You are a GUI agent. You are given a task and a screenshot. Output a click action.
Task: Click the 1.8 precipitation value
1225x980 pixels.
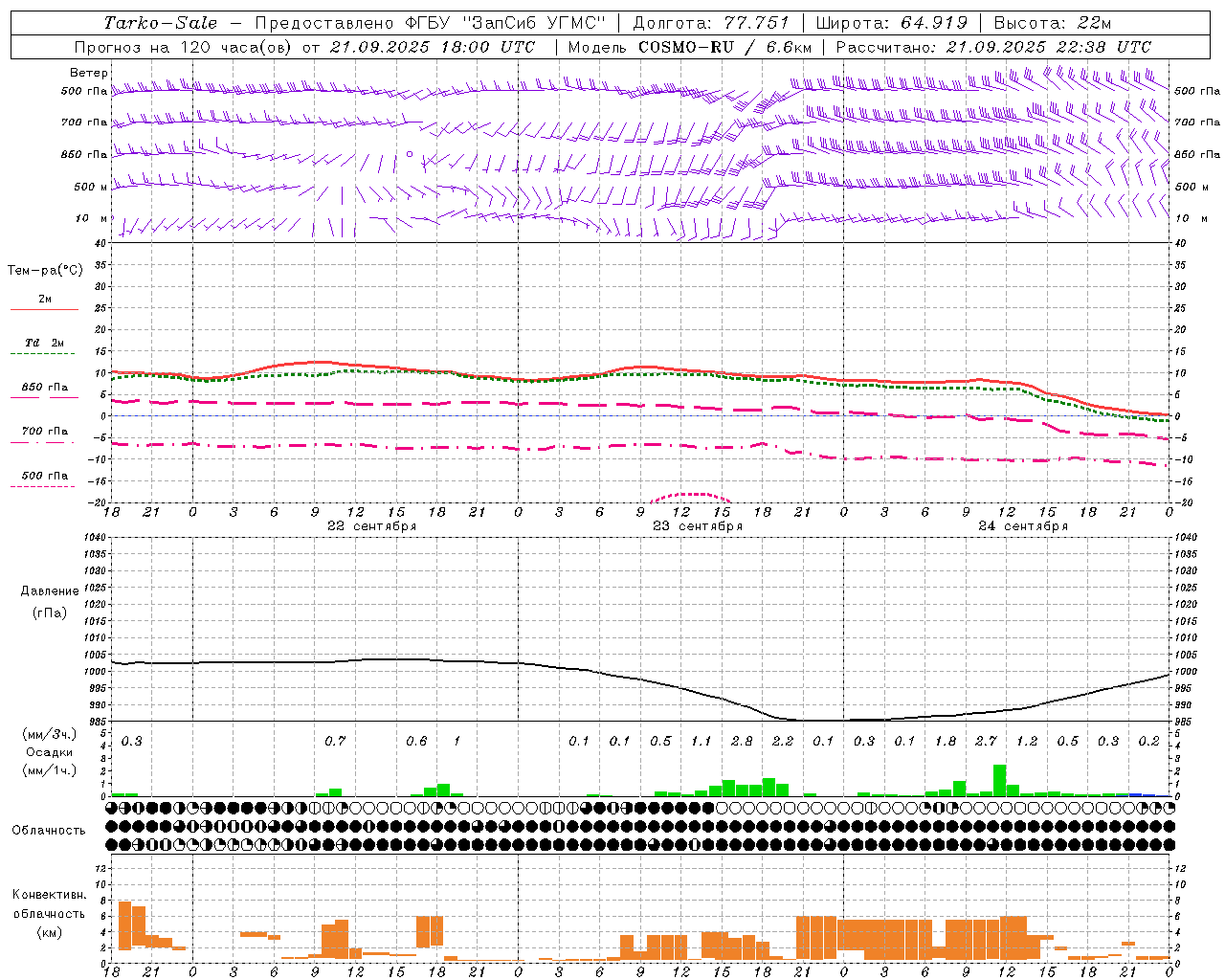(946, 742)
